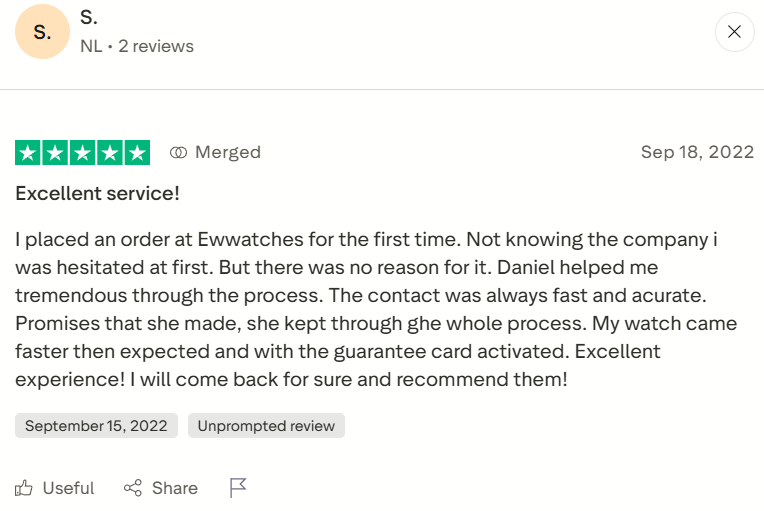
Task: Click the 'September 15, 2022' experience date tag
Action: (x=96, y=425)
